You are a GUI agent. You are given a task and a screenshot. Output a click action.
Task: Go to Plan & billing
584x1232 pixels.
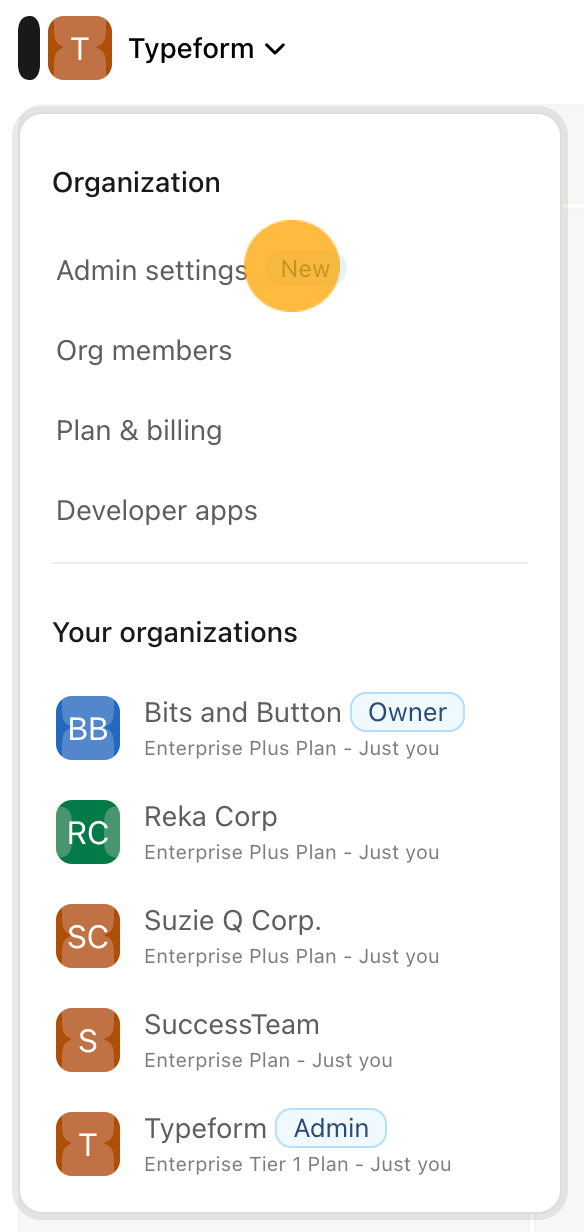tap(139, 430)
